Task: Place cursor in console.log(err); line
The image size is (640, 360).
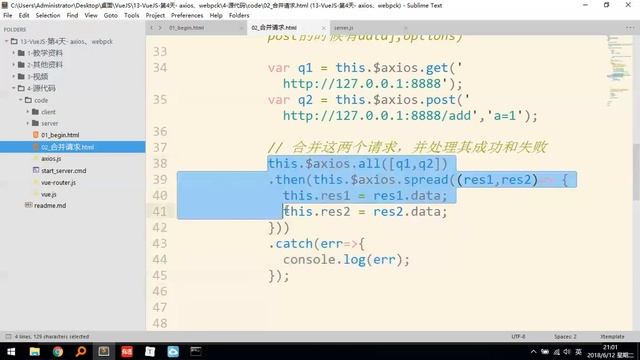Action: coord(346,260)
